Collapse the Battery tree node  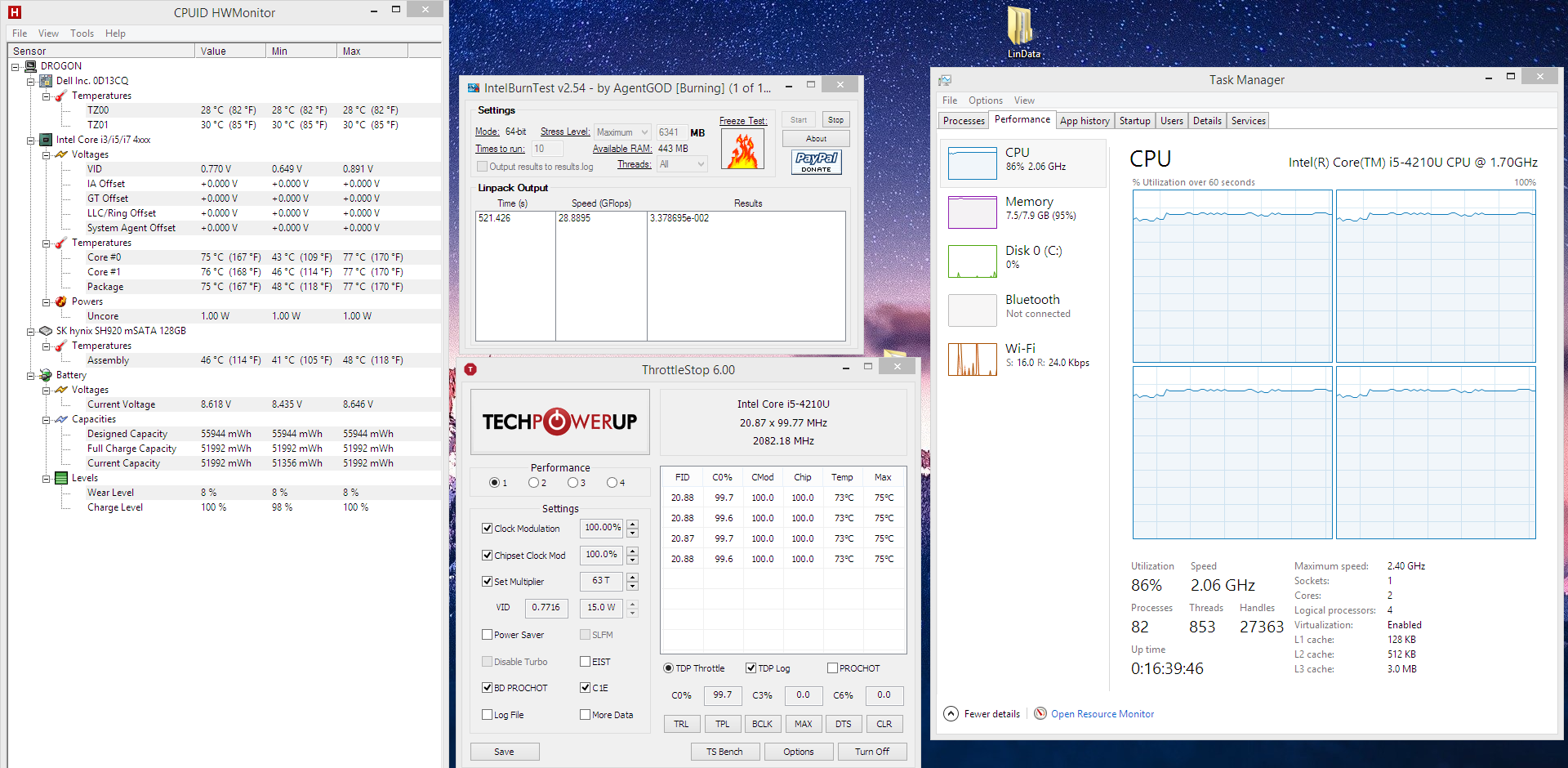coord(30,376)
